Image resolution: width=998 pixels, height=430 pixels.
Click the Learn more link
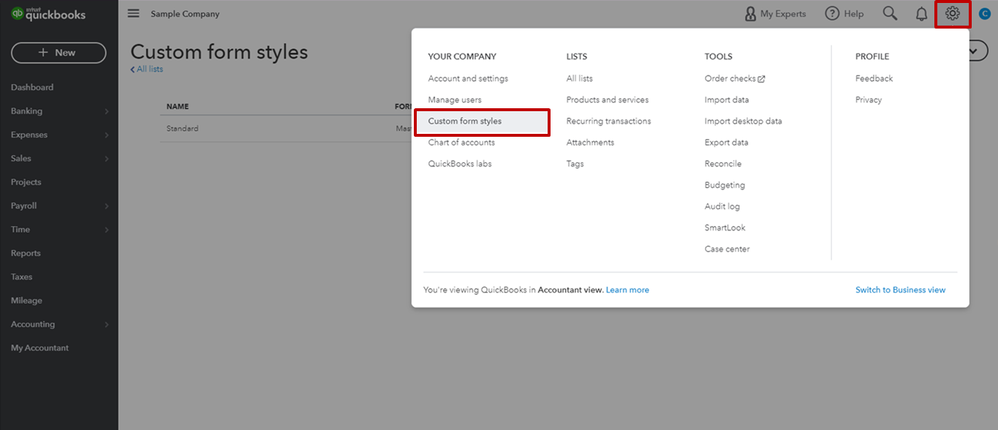coord(628,289)
